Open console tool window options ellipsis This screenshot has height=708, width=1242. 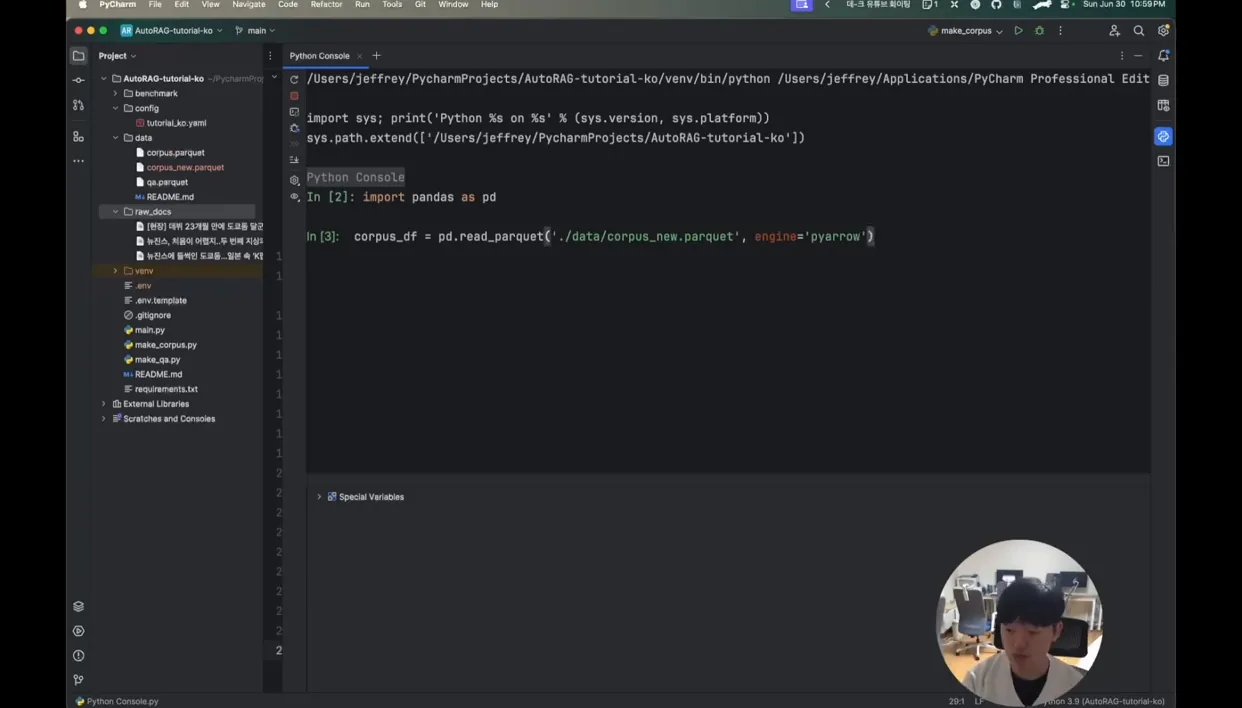click(x=1122, y=56)
